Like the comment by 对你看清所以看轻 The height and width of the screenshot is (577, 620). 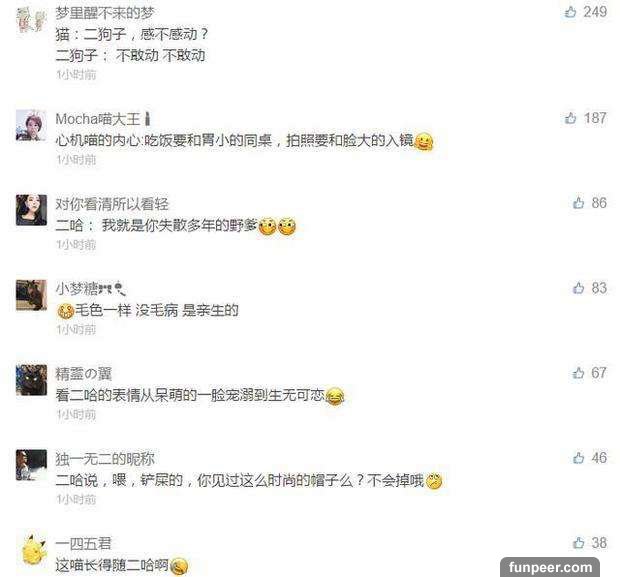[x=578, y=203]
